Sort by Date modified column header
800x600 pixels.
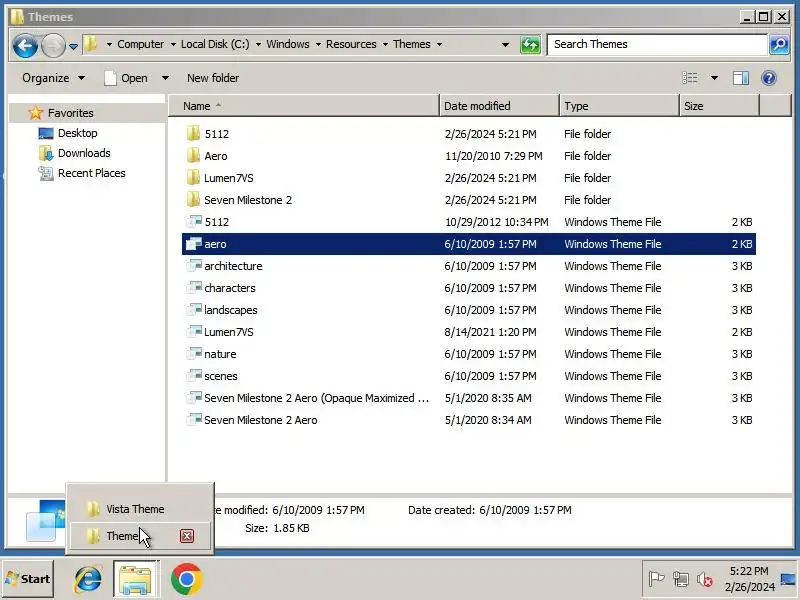[x=499, y=106]
